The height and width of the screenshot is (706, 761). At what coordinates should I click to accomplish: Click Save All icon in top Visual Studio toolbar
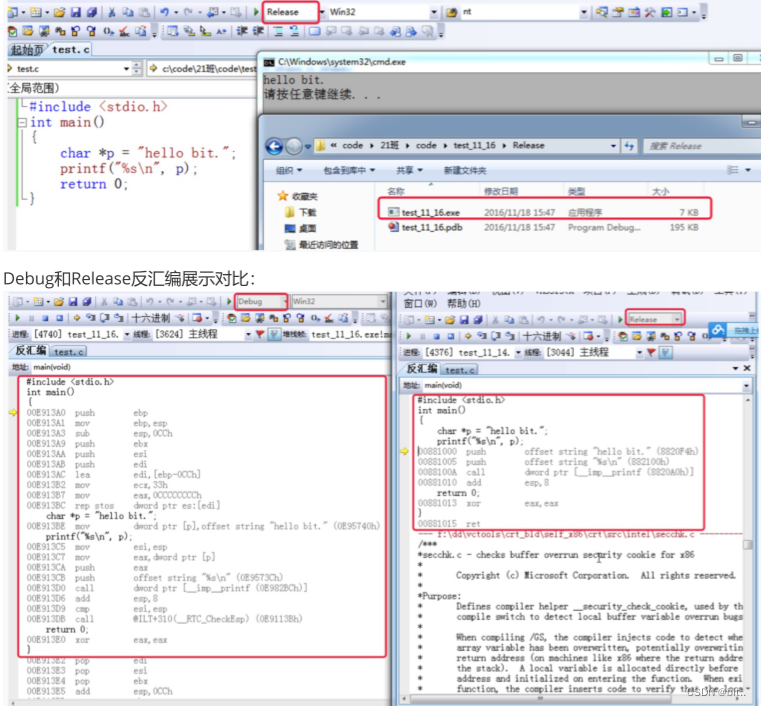point(91,12)
